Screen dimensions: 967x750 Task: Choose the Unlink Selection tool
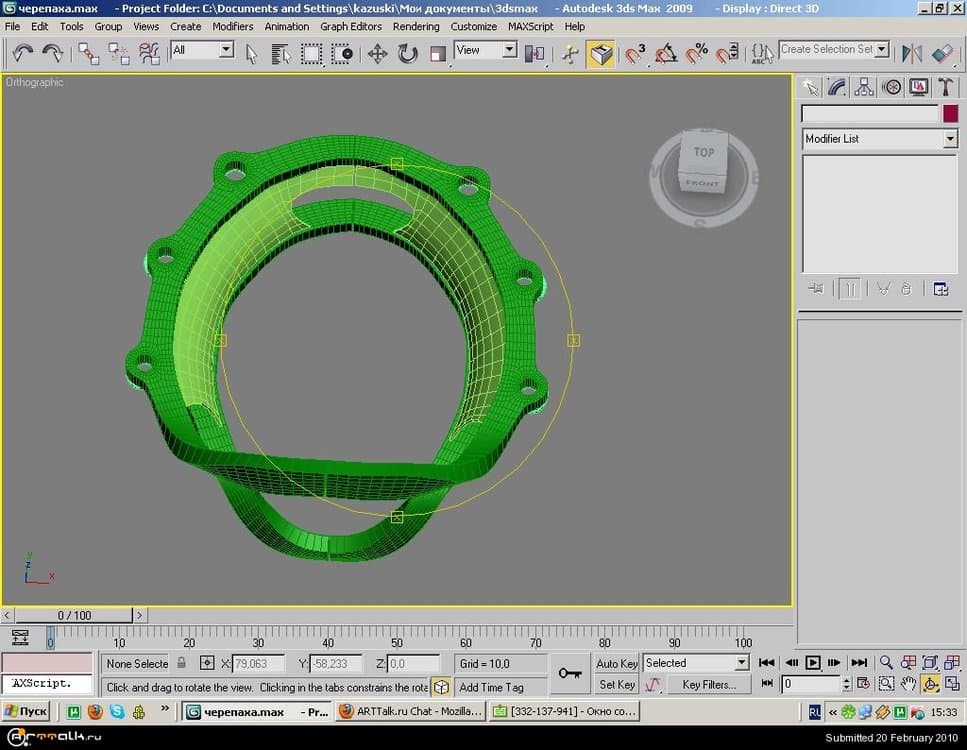pos(118,54)
